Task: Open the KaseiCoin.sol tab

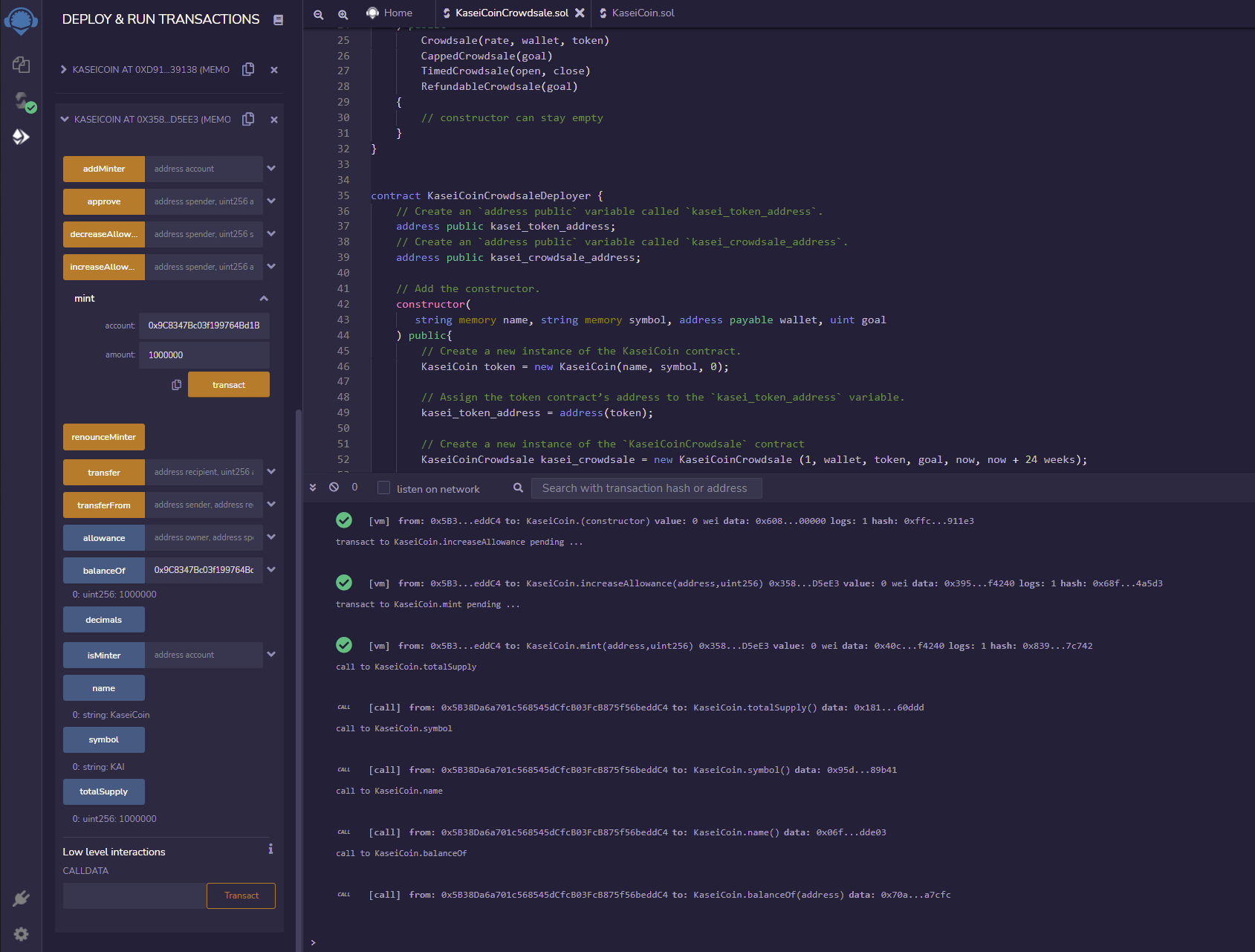Action: tap(643, 13)
